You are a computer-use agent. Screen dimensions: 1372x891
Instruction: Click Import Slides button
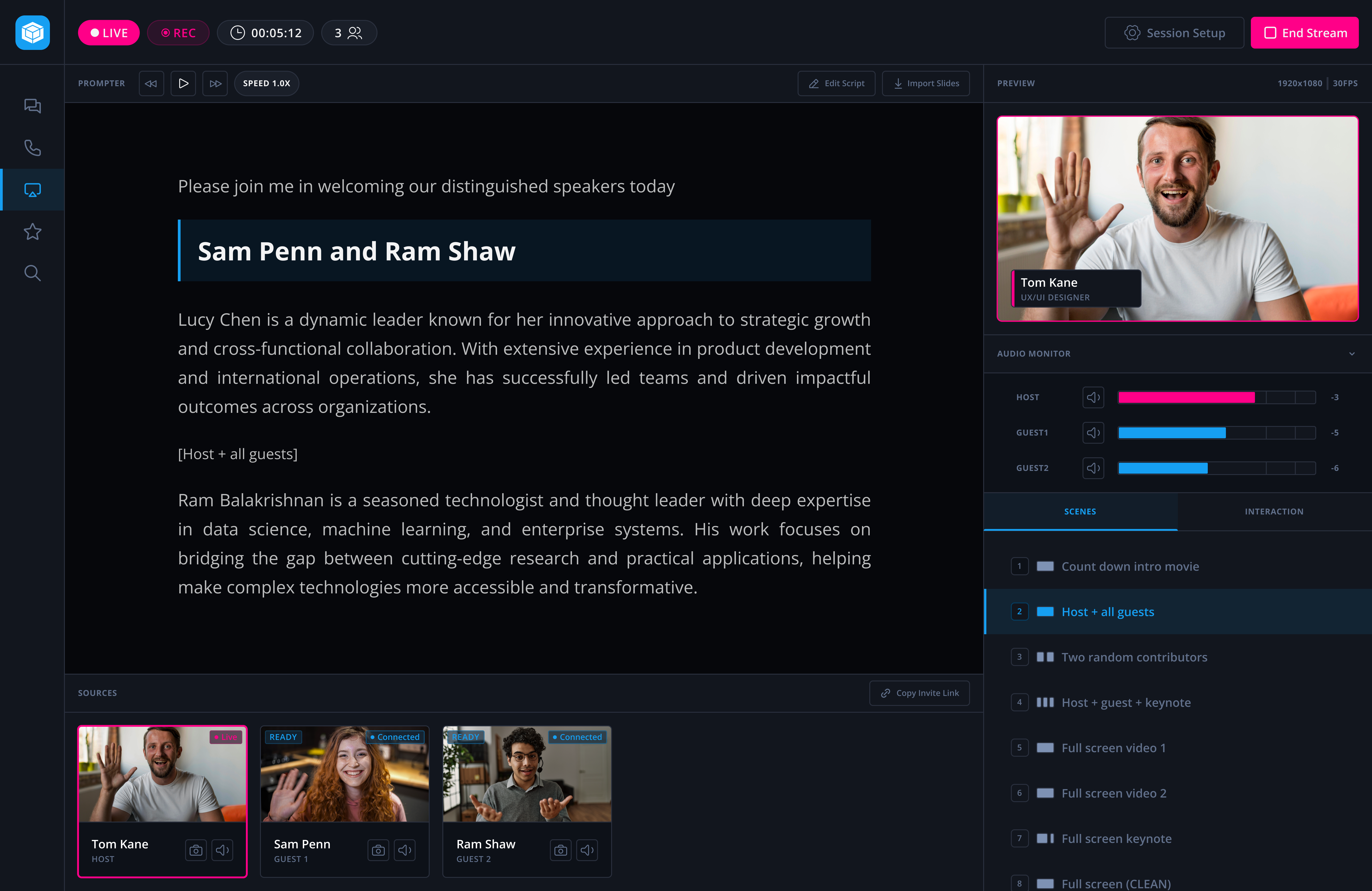click(x=926, y=83)
